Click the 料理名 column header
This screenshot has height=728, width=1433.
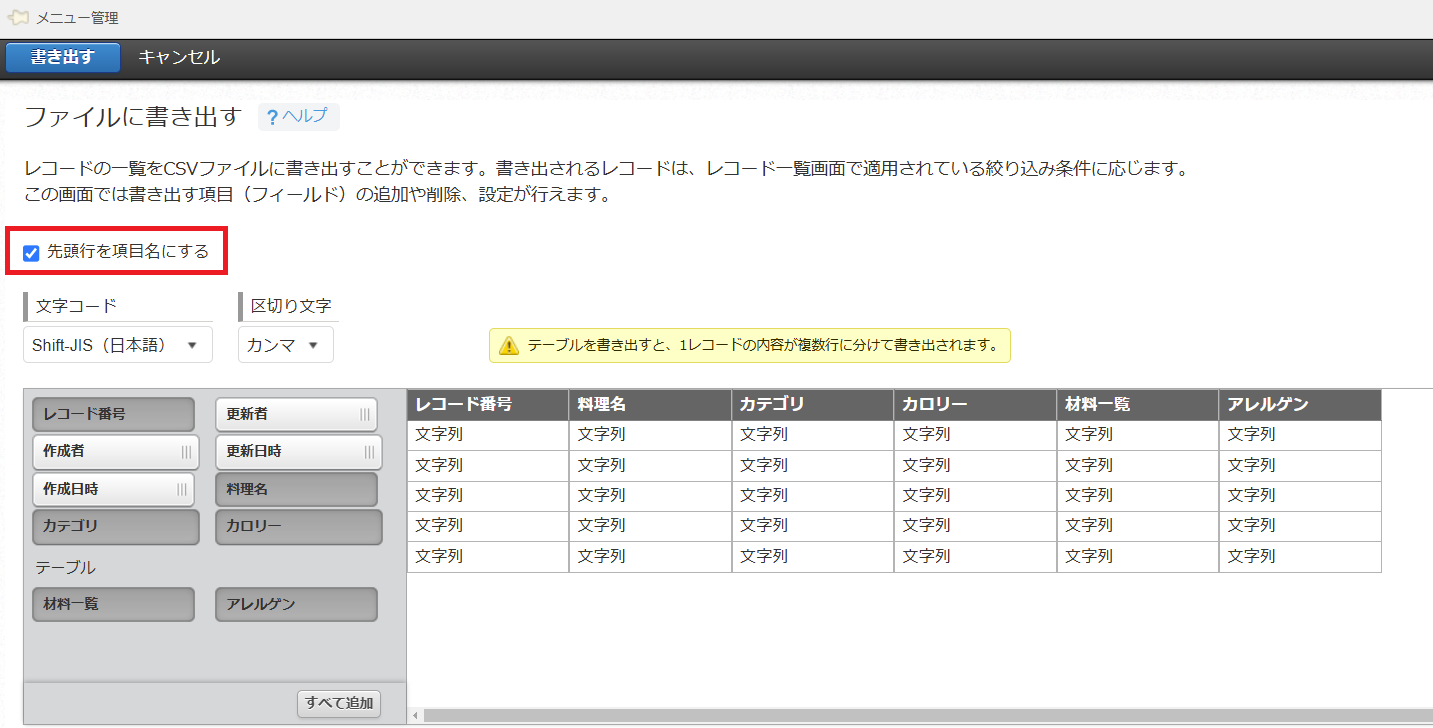tap(650, 405)
